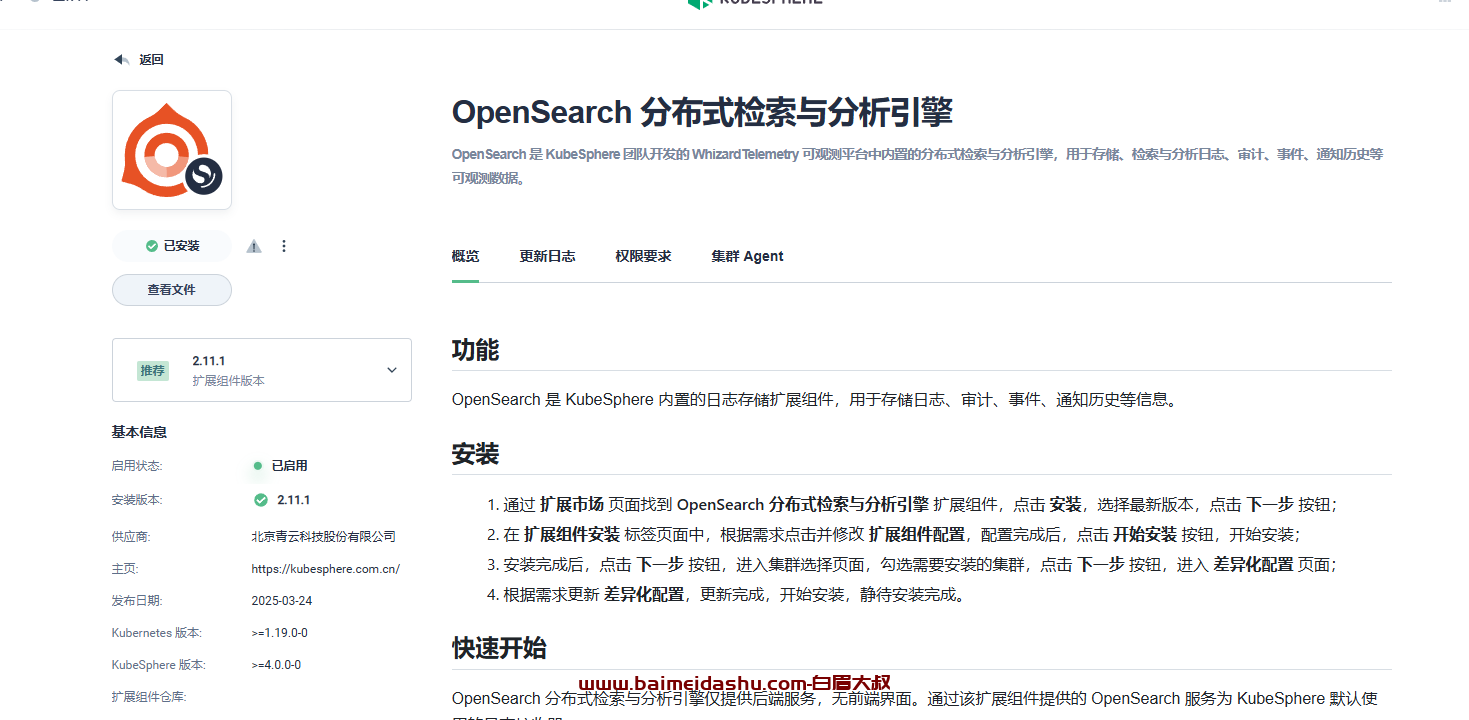Screen dimensions: 1469x720
Task: Click the 扩展组件版本 caption
Action: pos(229,381)
